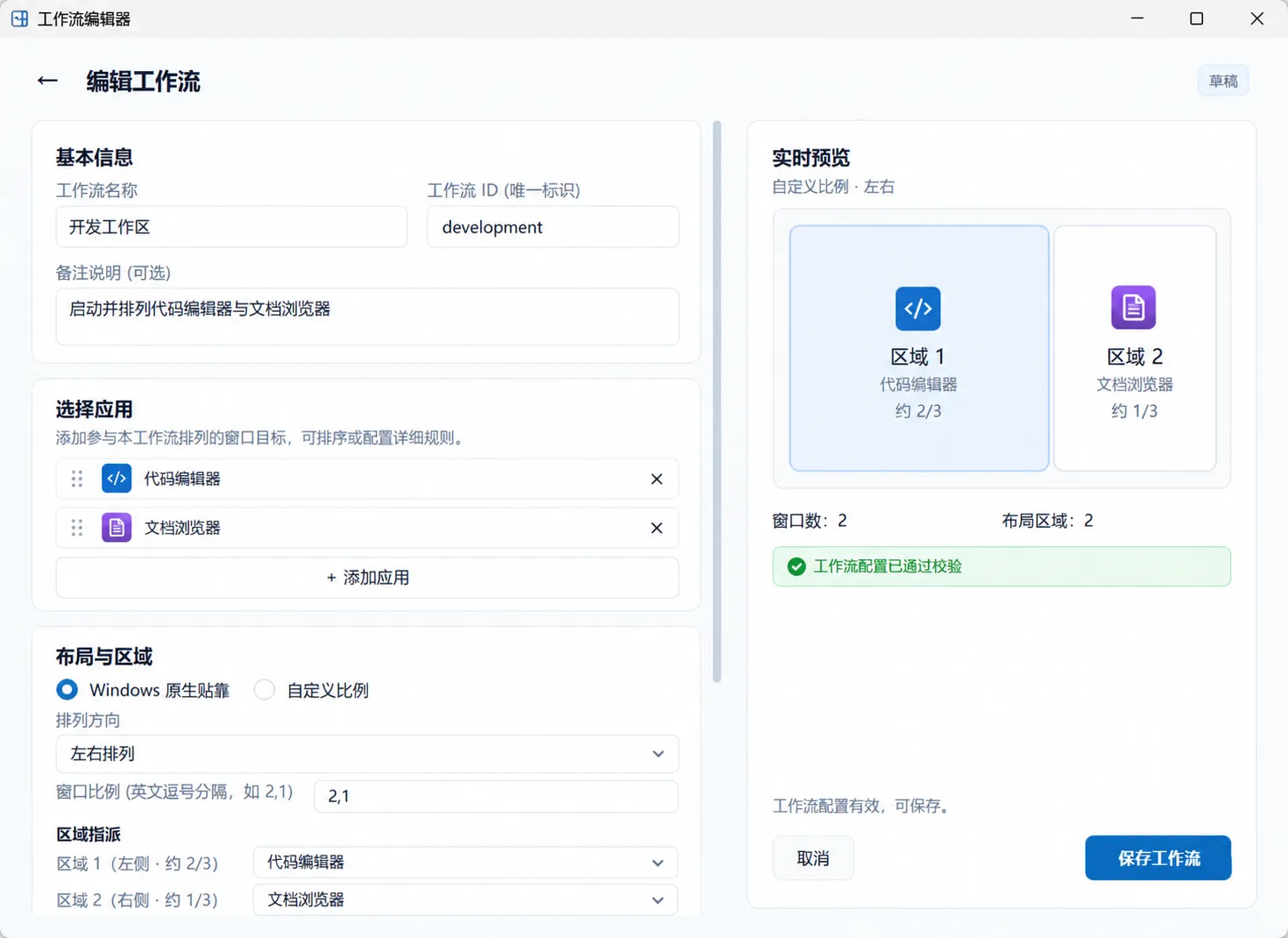Select the 区域 1 preview card

919,348
